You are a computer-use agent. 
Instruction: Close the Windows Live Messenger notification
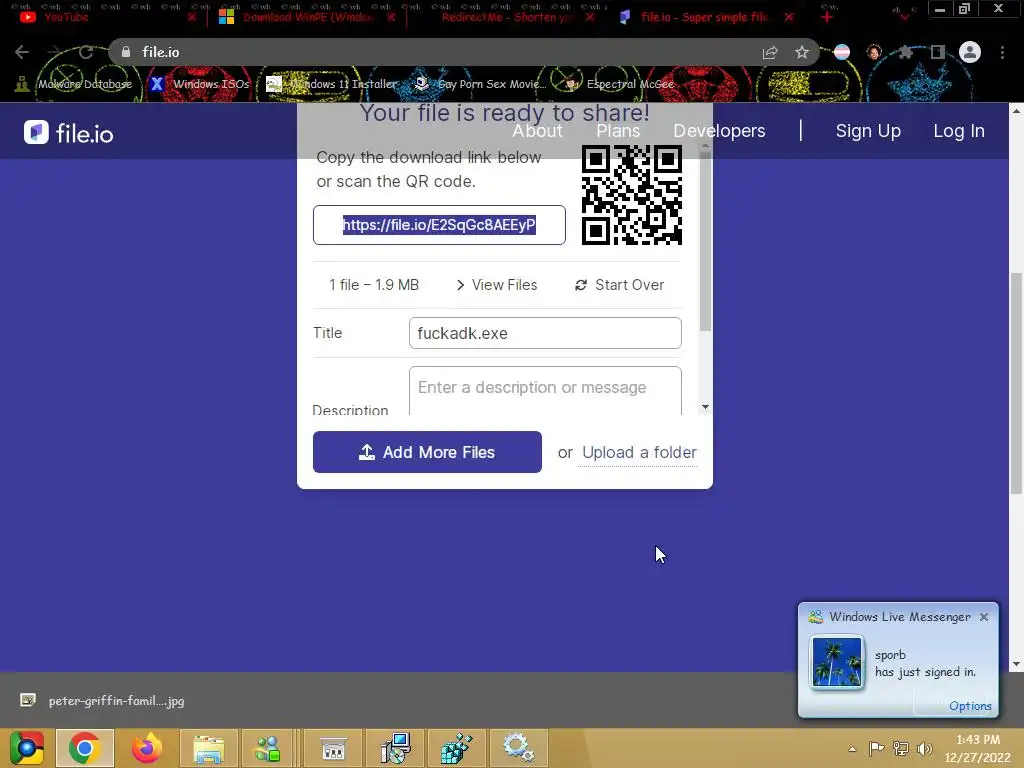[x=984, y=616]
